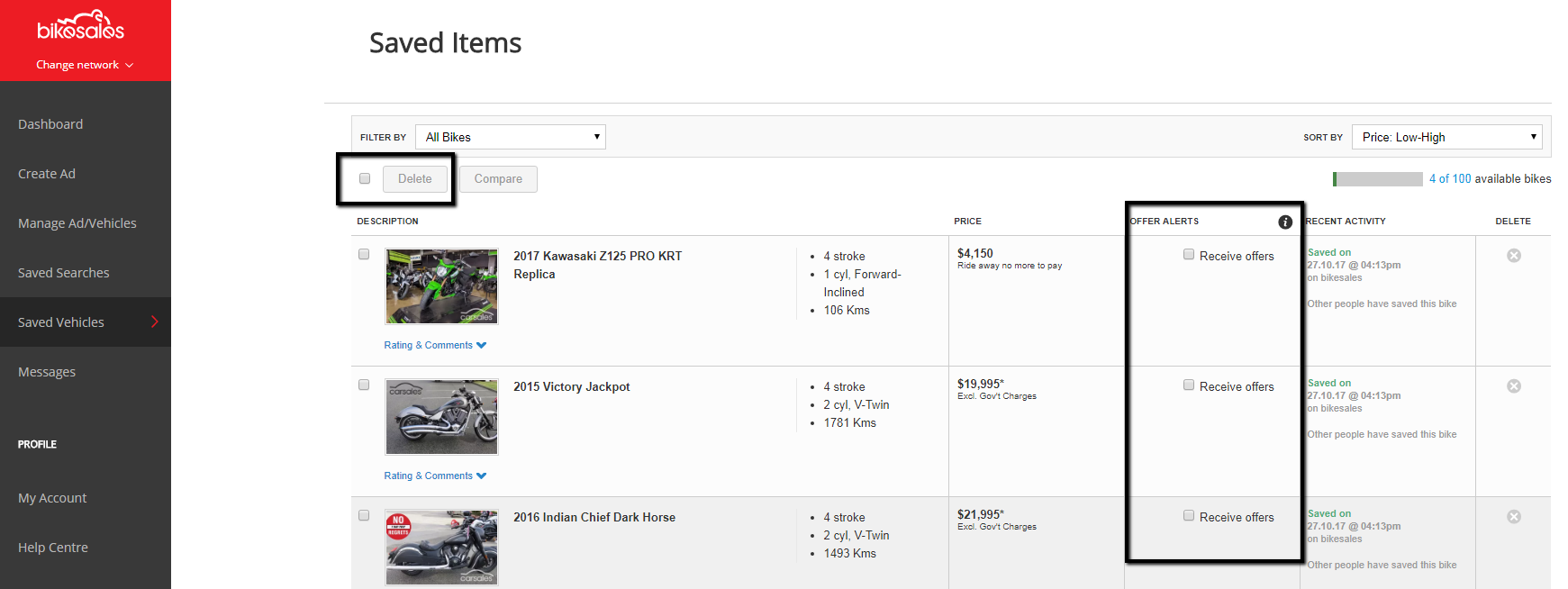Open Saved Searches in the sidebar
Image resolution: width=1568 pixels, height=589 pixels.
(x=64, y=273)
